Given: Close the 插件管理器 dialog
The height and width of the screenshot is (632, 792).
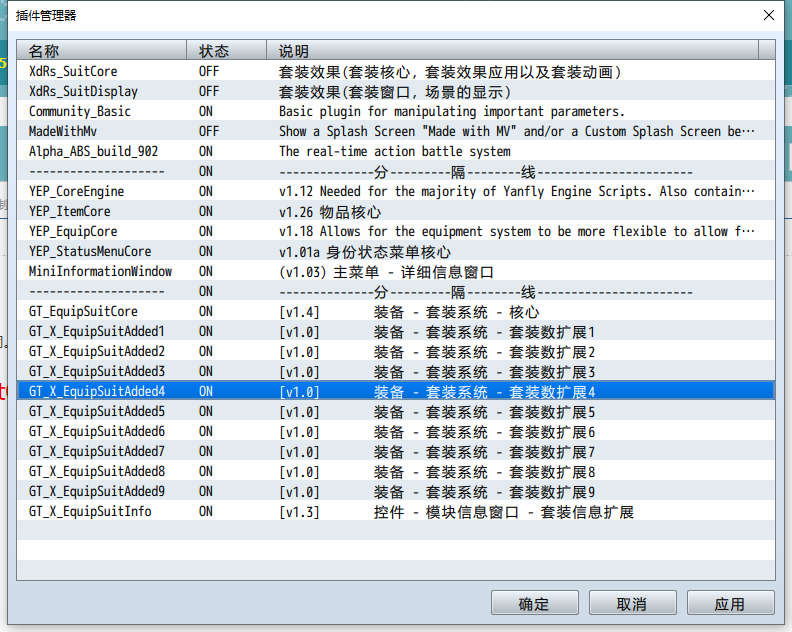Looking at the screenshot, I should 769,15.
